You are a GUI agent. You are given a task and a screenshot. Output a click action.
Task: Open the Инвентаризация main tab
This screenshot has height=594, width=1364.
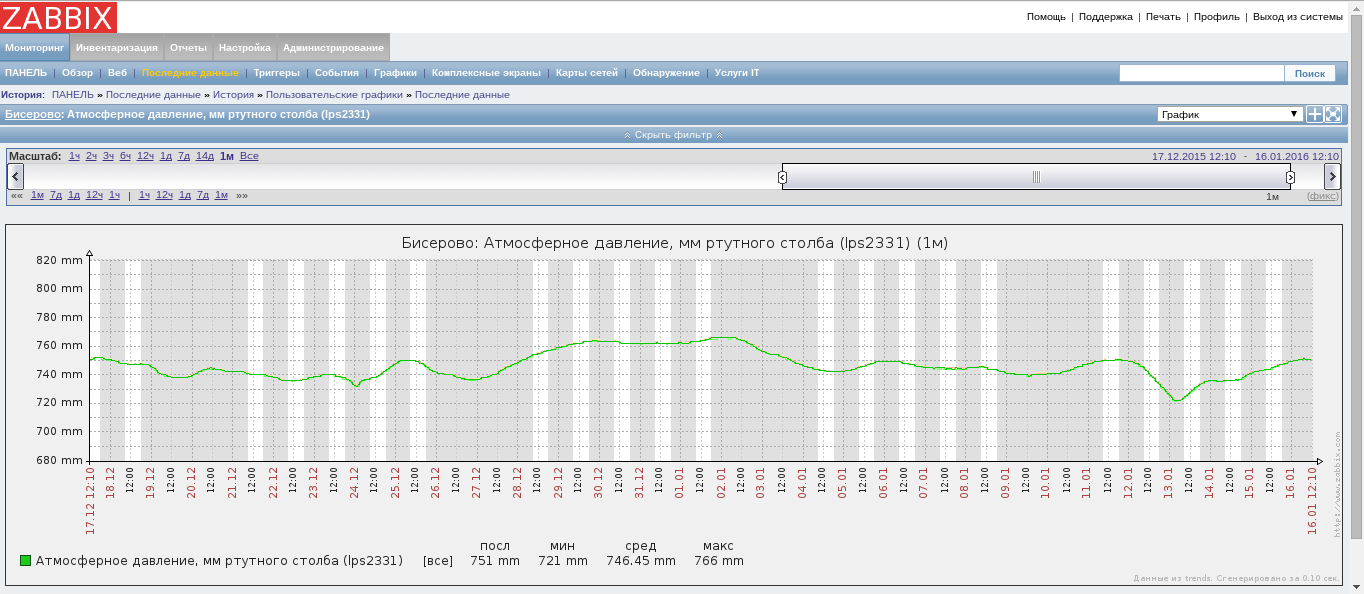tap(117, 47)
